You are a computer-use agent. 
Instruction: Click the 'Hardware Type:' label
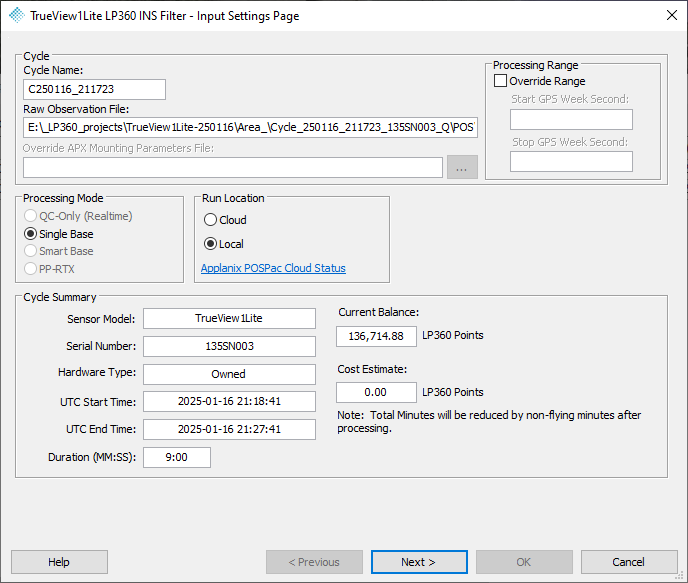point(97,372)
